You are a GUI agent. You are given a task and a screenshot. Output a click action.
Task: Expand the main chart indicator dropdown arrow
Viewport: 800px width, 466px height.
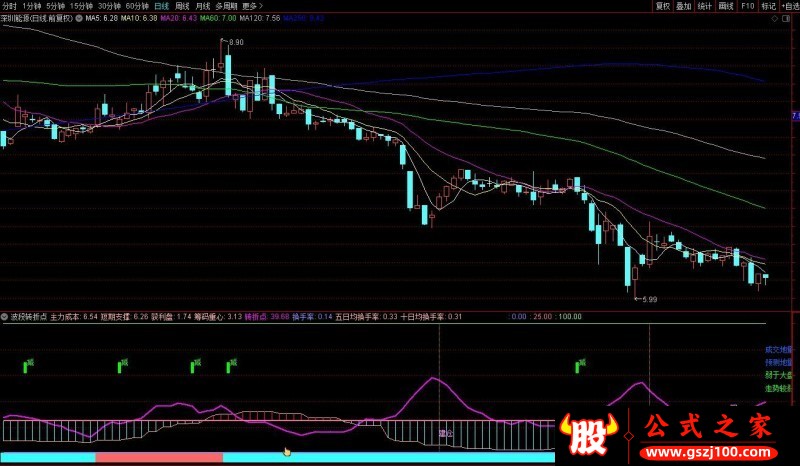[x=79, y=18]
